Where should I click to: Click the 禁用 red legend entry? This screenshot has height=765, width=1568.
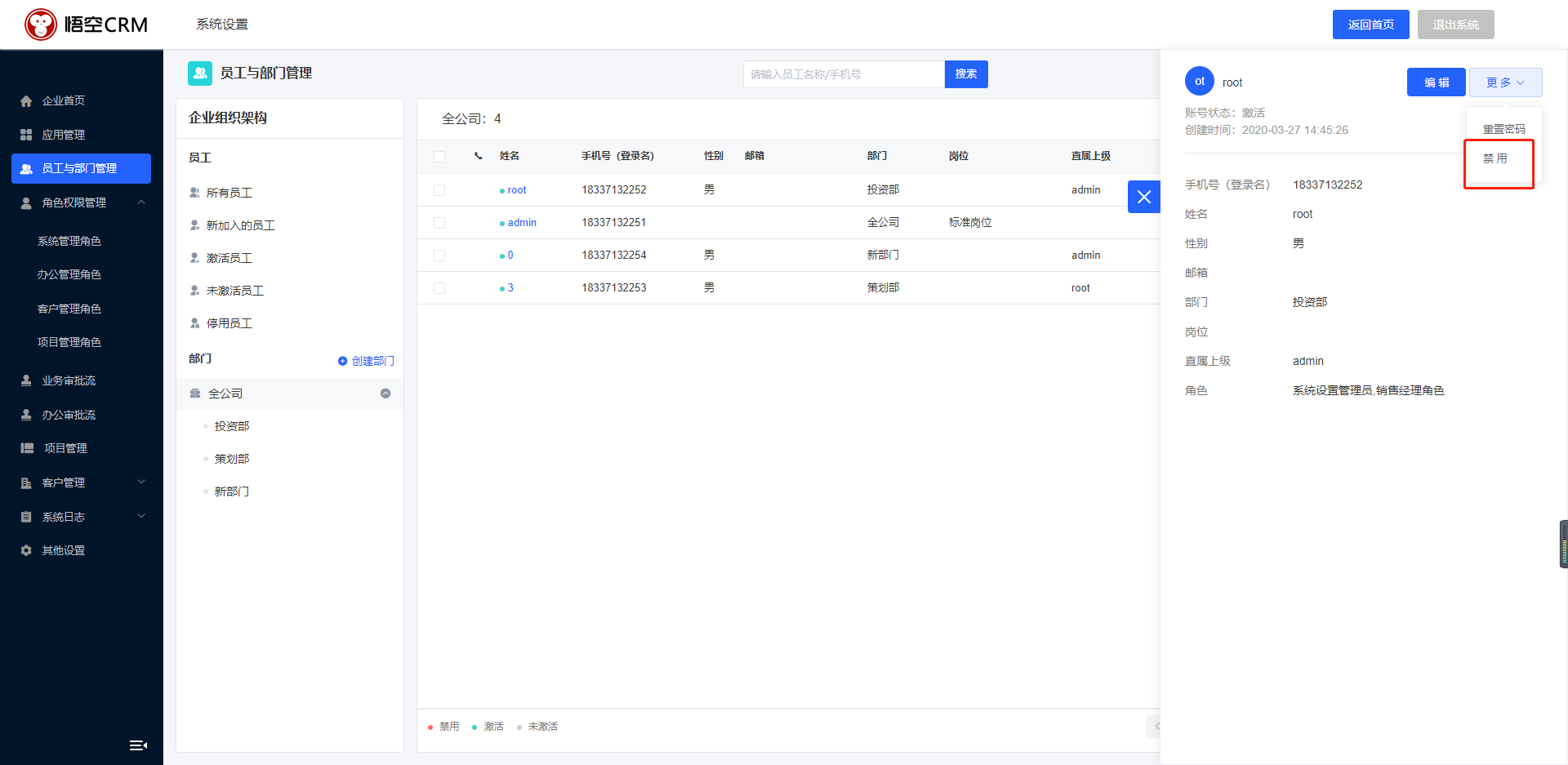pos(443,727)
